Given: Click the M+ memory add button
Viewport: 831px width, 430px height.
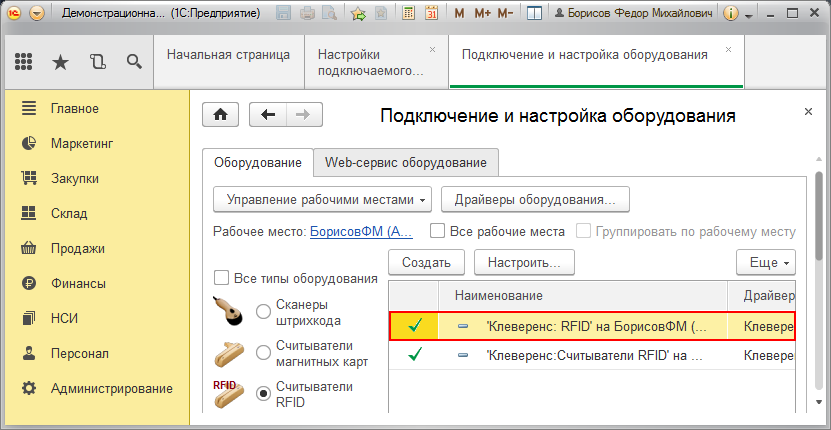Looking at the screenshot, I should click(x=482, y=14).
